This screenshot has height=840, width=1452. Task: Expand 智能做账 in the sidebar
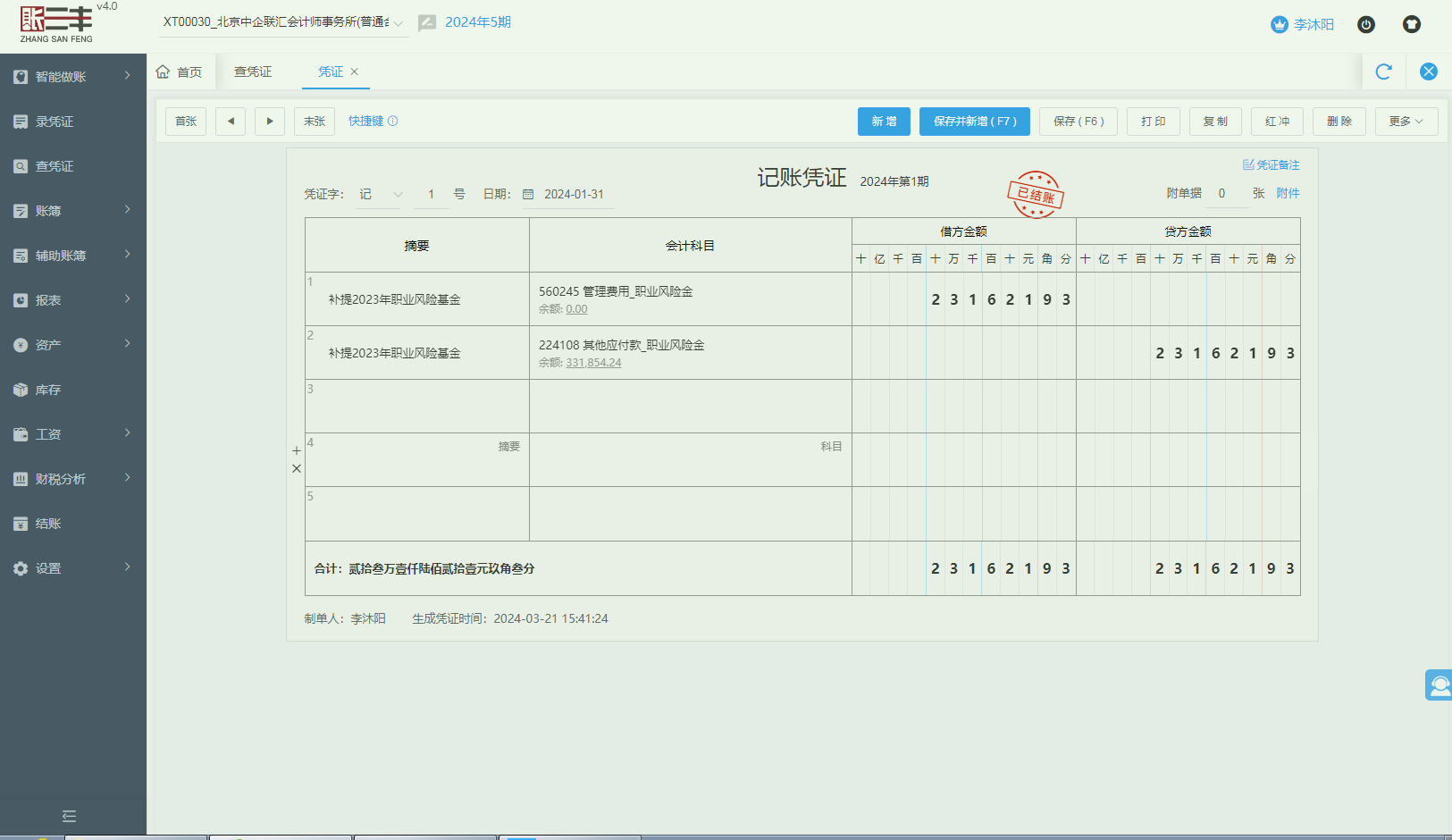pyautogui.click(x=73, y=77)
